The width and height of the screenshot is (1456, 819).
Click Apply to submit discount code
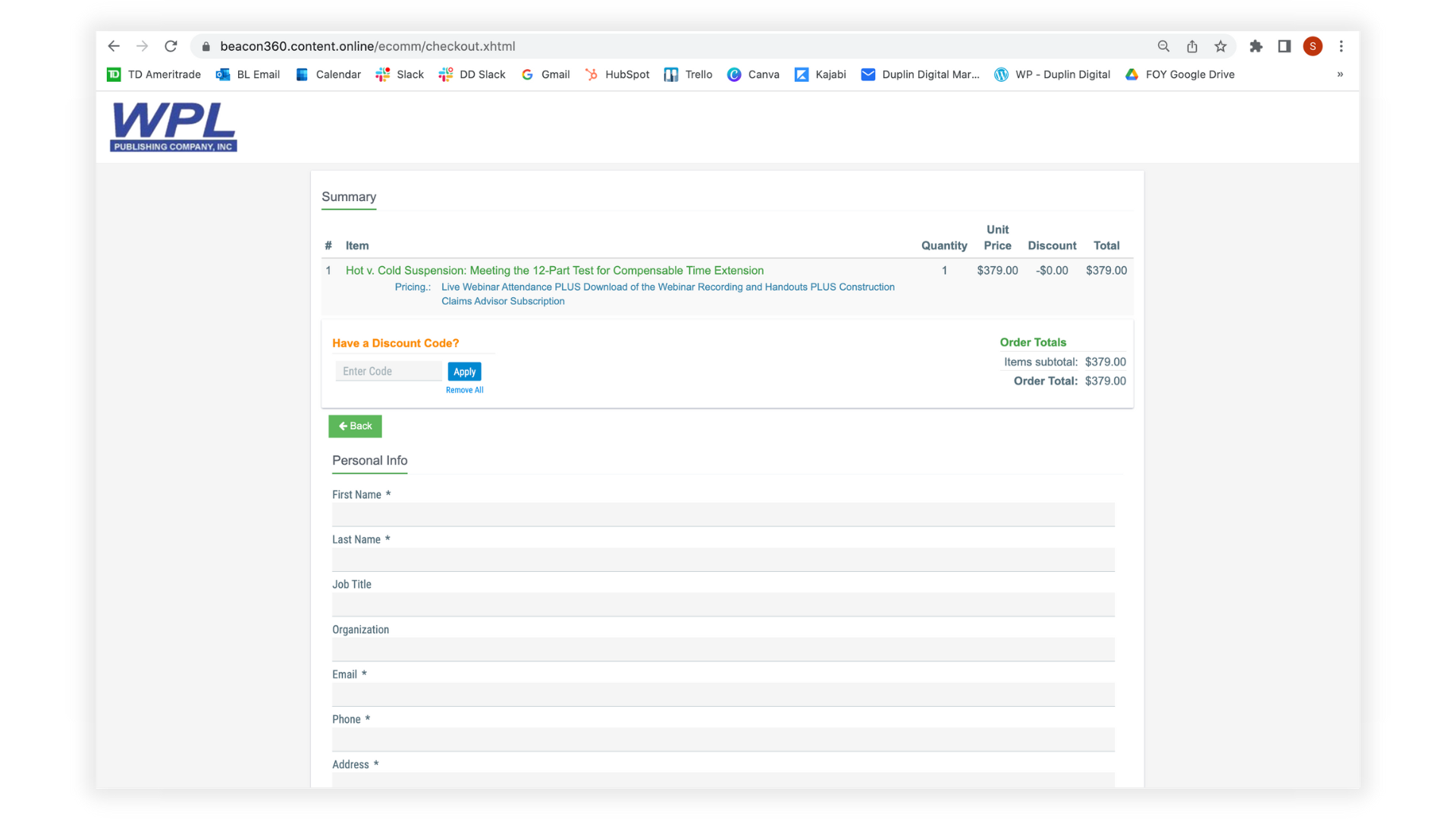coord(464,371)
